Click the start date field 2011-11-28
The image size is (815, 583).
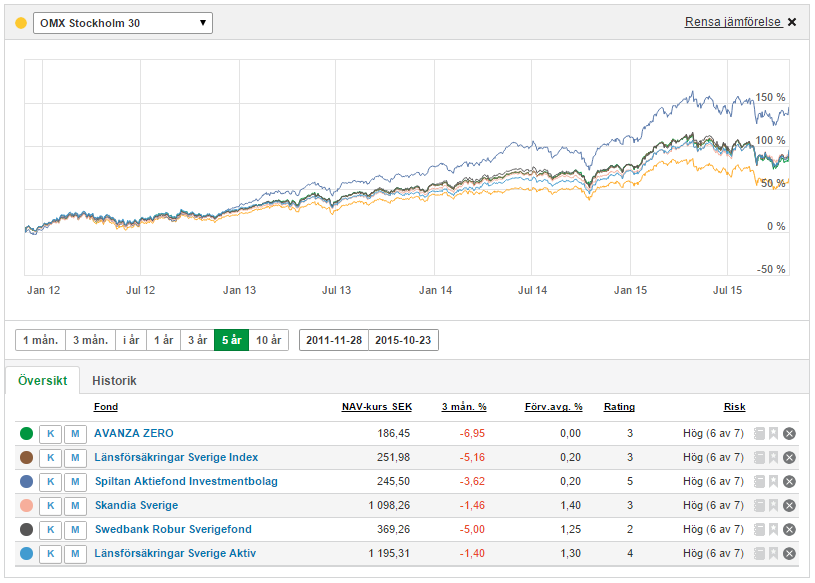click(334, 340)
